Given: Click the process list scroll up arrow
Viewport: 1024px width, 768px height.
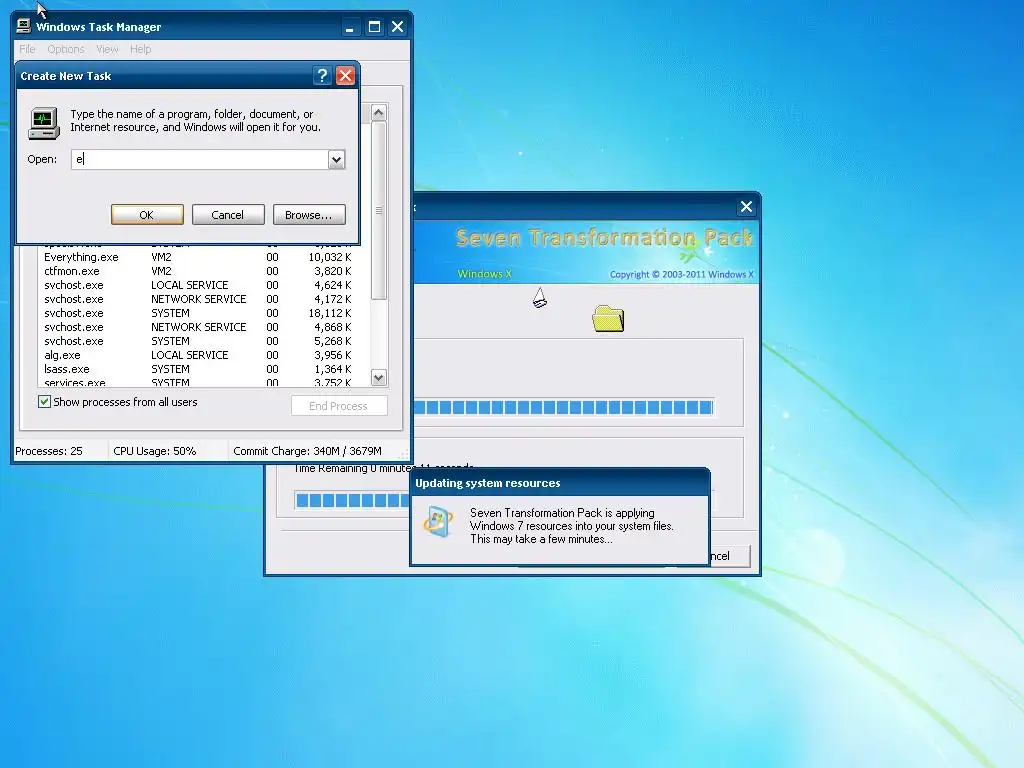Looking at the screenshot, I should pos(379,113).
